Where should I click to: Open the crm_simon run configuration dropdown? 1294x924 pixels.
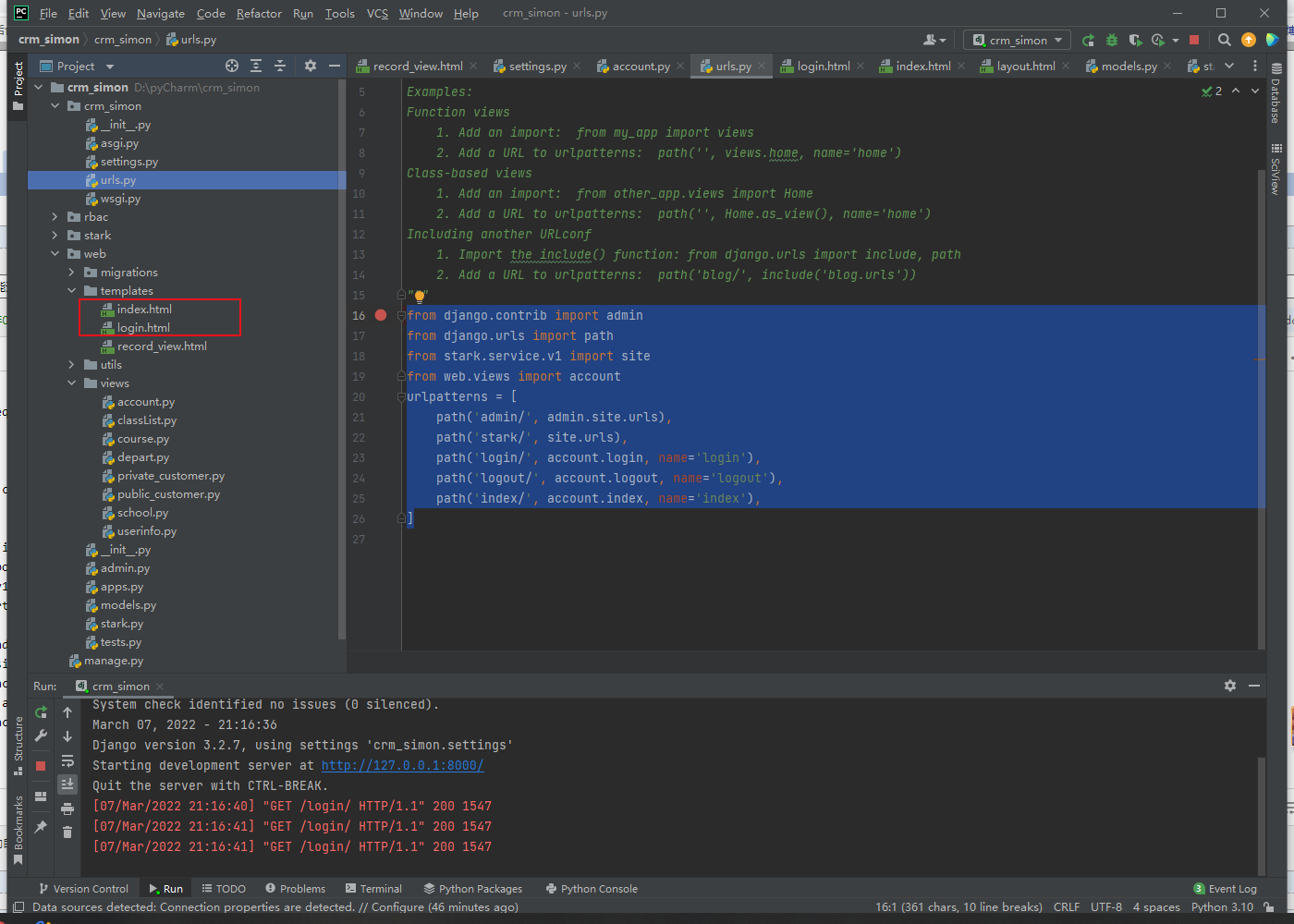[1018, 40]
